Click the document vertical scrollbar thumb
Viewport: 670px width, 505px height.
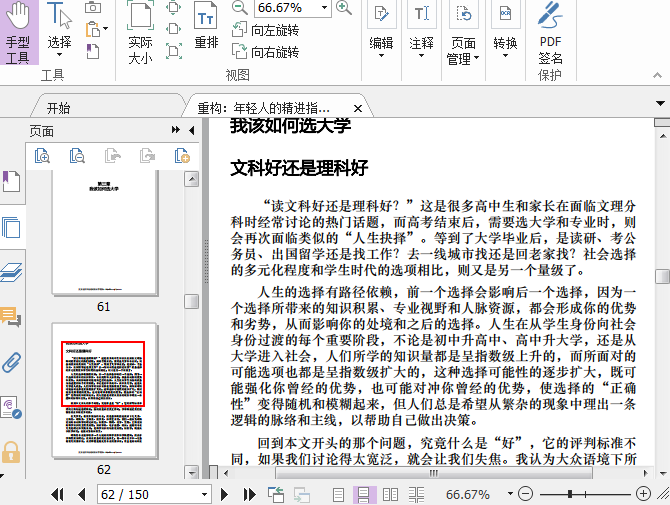pos(662,276)
